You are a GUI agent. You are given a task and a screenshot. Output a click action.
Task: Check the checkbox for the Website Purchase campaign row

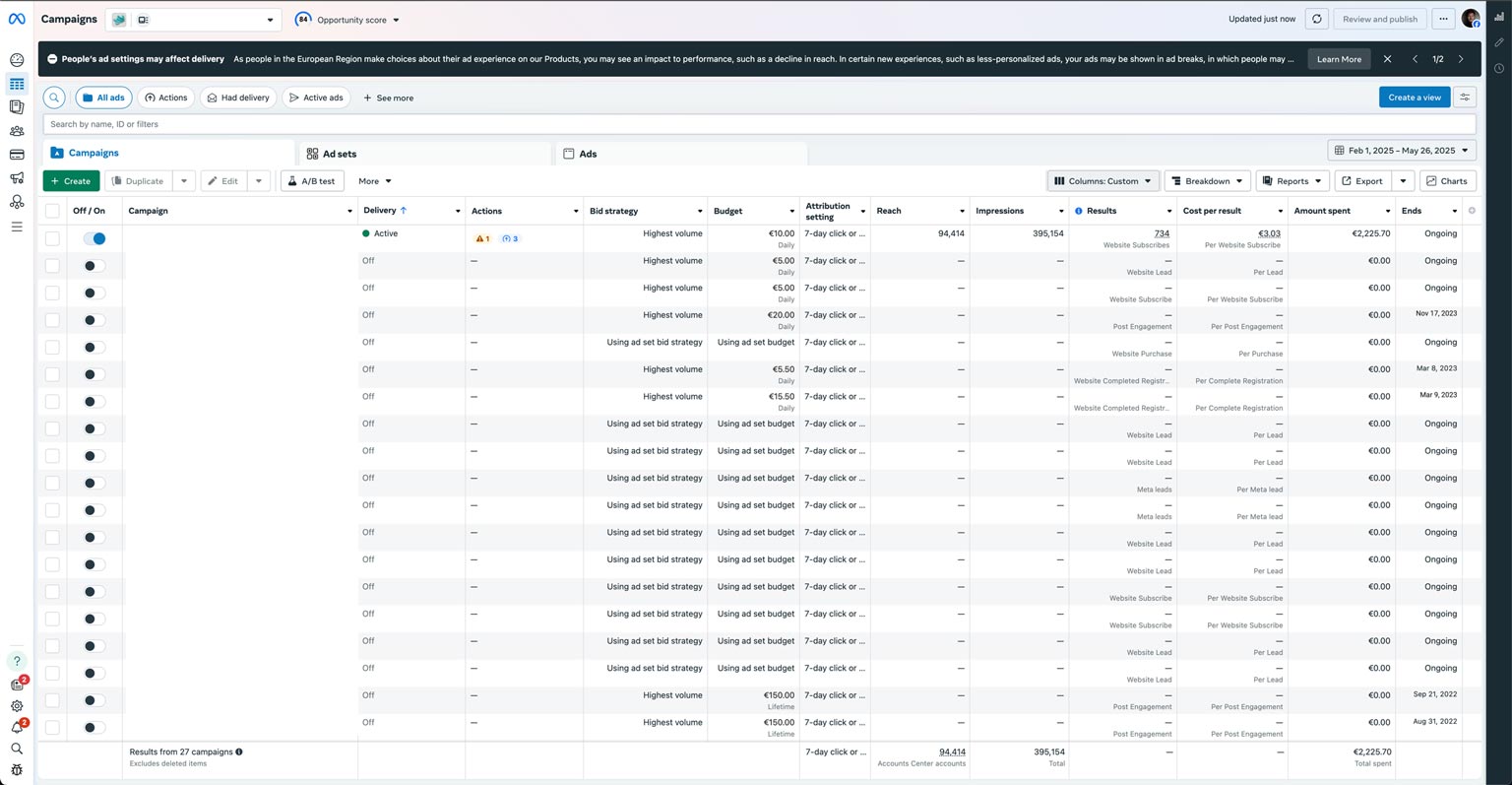52,347
